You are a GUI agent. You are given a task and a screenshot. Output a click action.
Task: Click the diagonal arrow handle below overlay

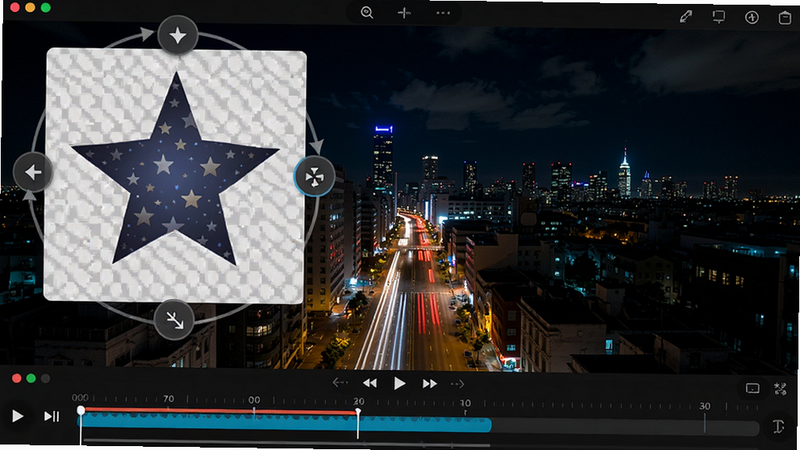(x=174, y=320)
